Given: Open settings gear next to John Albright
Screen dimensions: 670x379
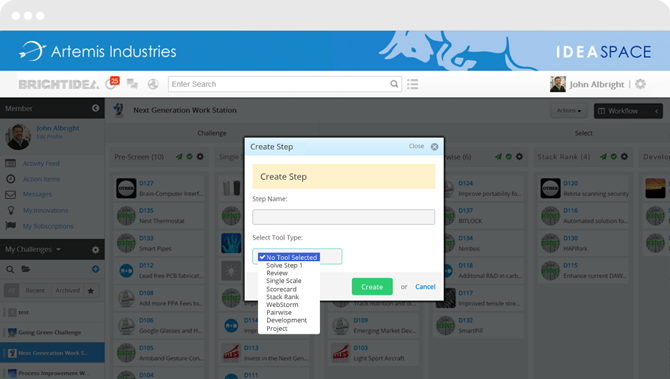Looking at the screenshot, I should (640, 84).
